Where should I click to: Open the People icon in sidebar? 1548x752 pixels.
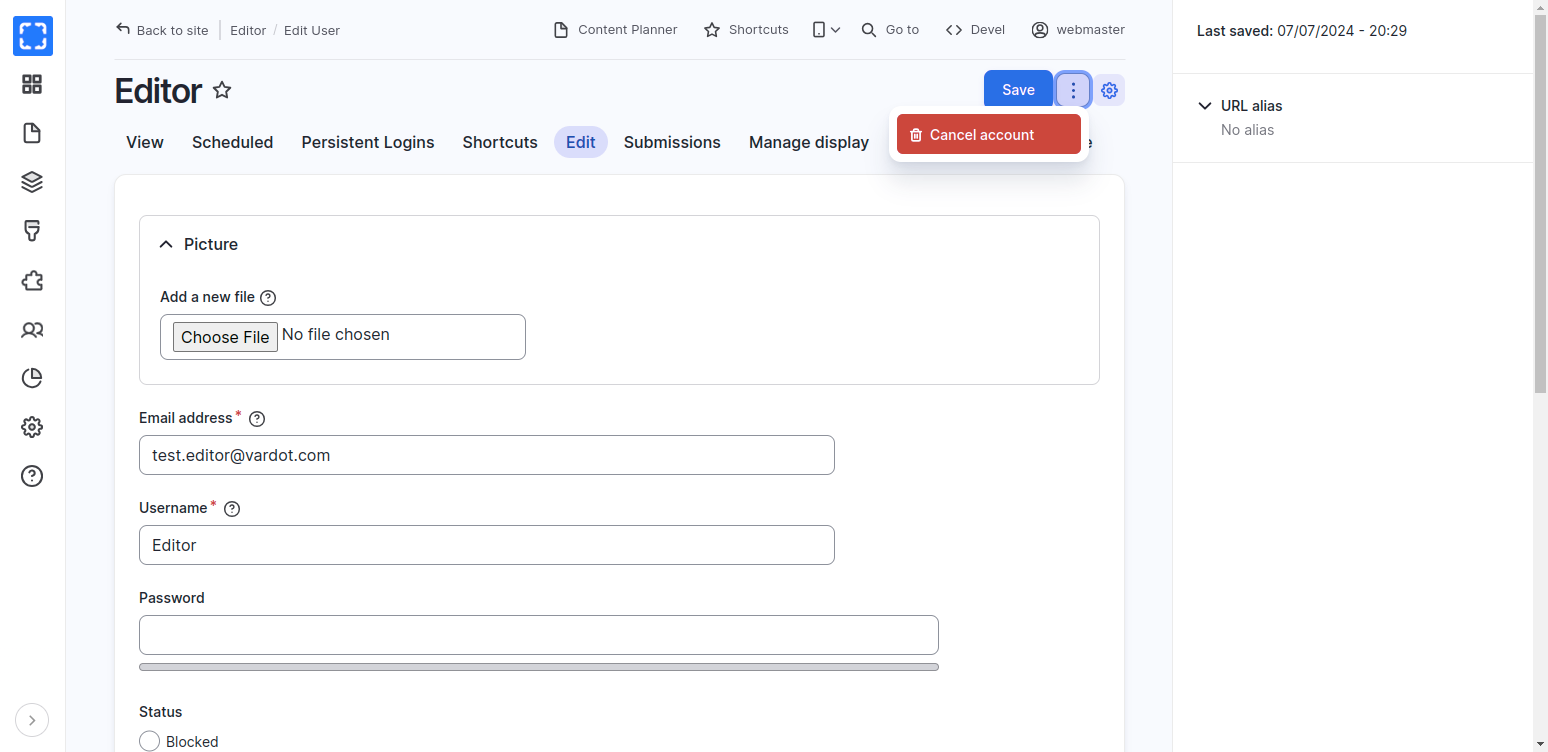32,329
